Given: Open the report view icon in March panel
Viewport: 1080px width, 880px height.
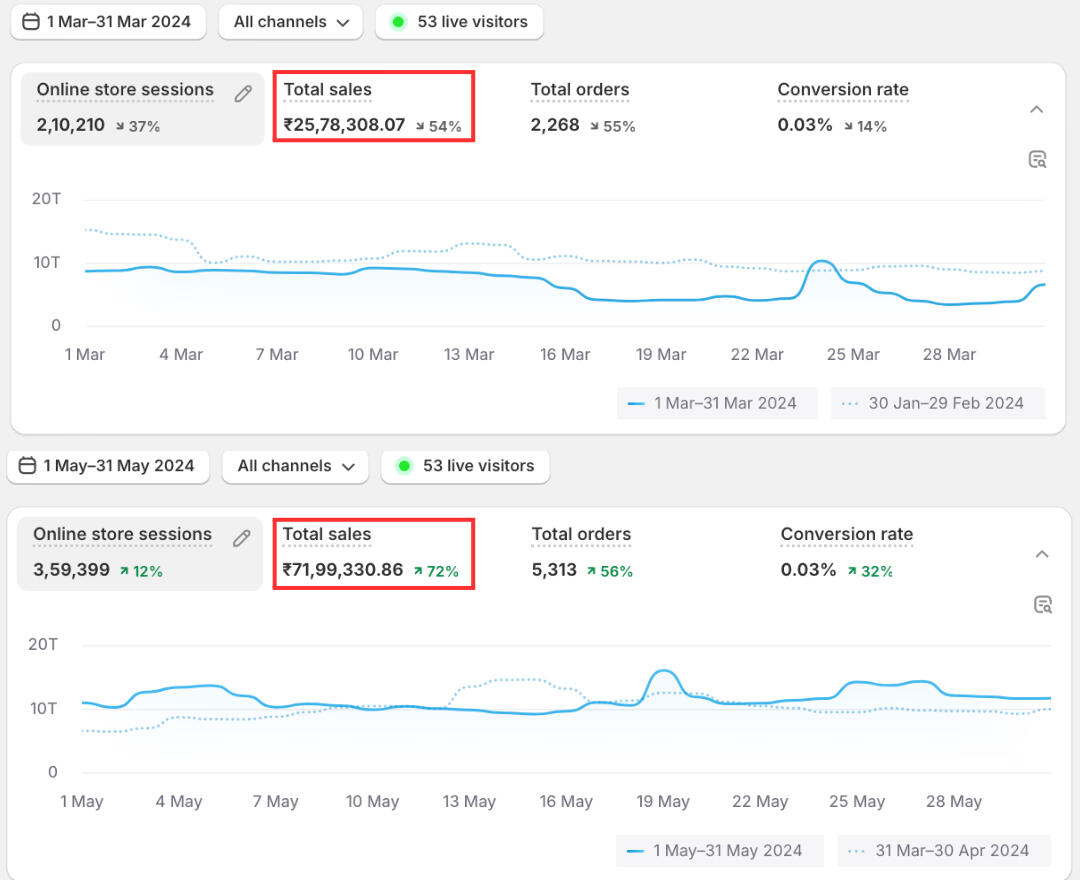Looking at the screenshot, I should pyautogui.click(x=1037, y=159).
